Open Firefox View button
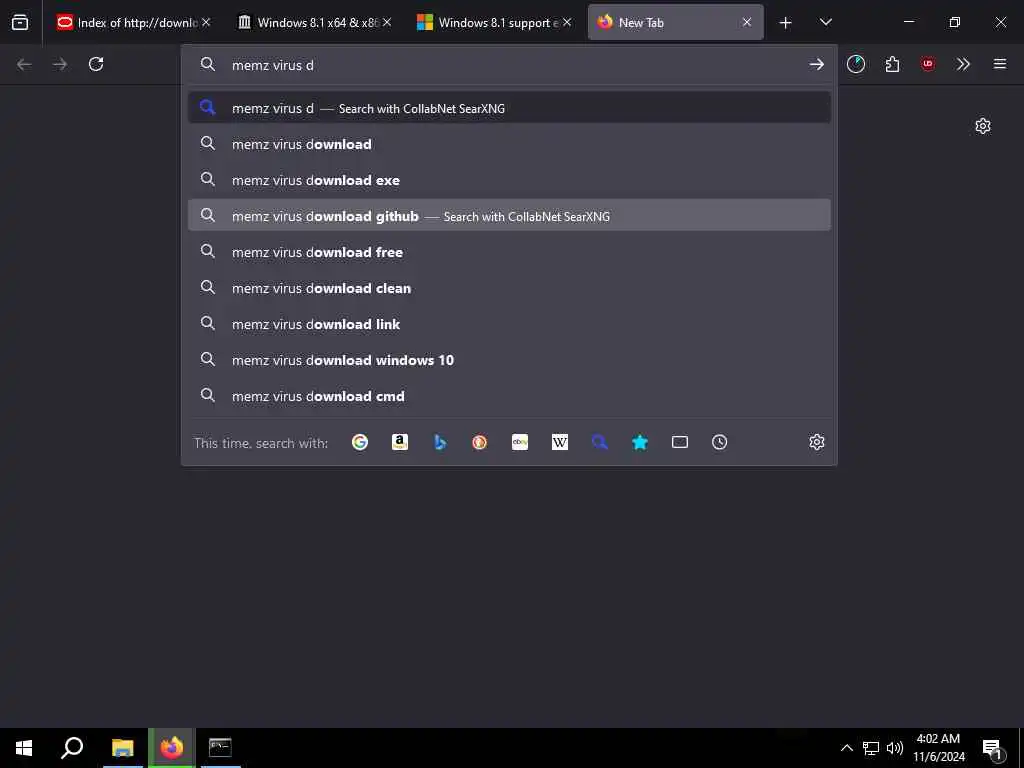The width and height of the screenshot is (1024, 768). coord(20,22)
